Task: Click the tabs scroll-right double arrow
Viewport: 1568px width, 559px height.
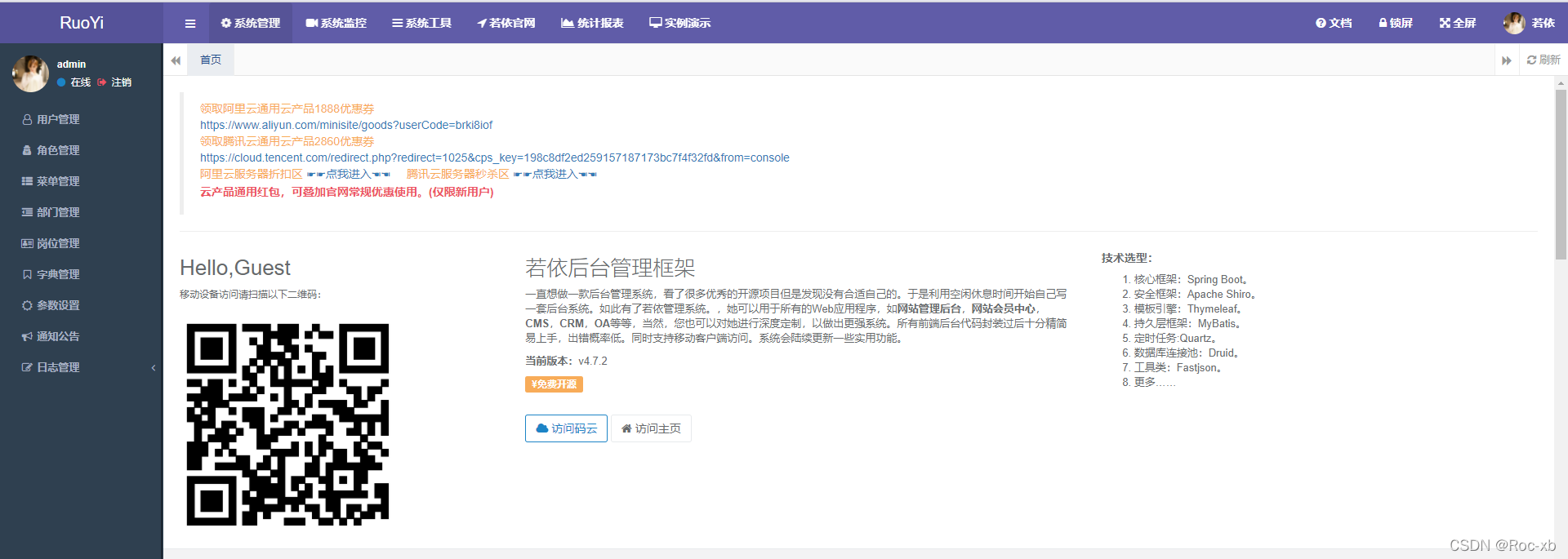Action: click(1507, 60)
